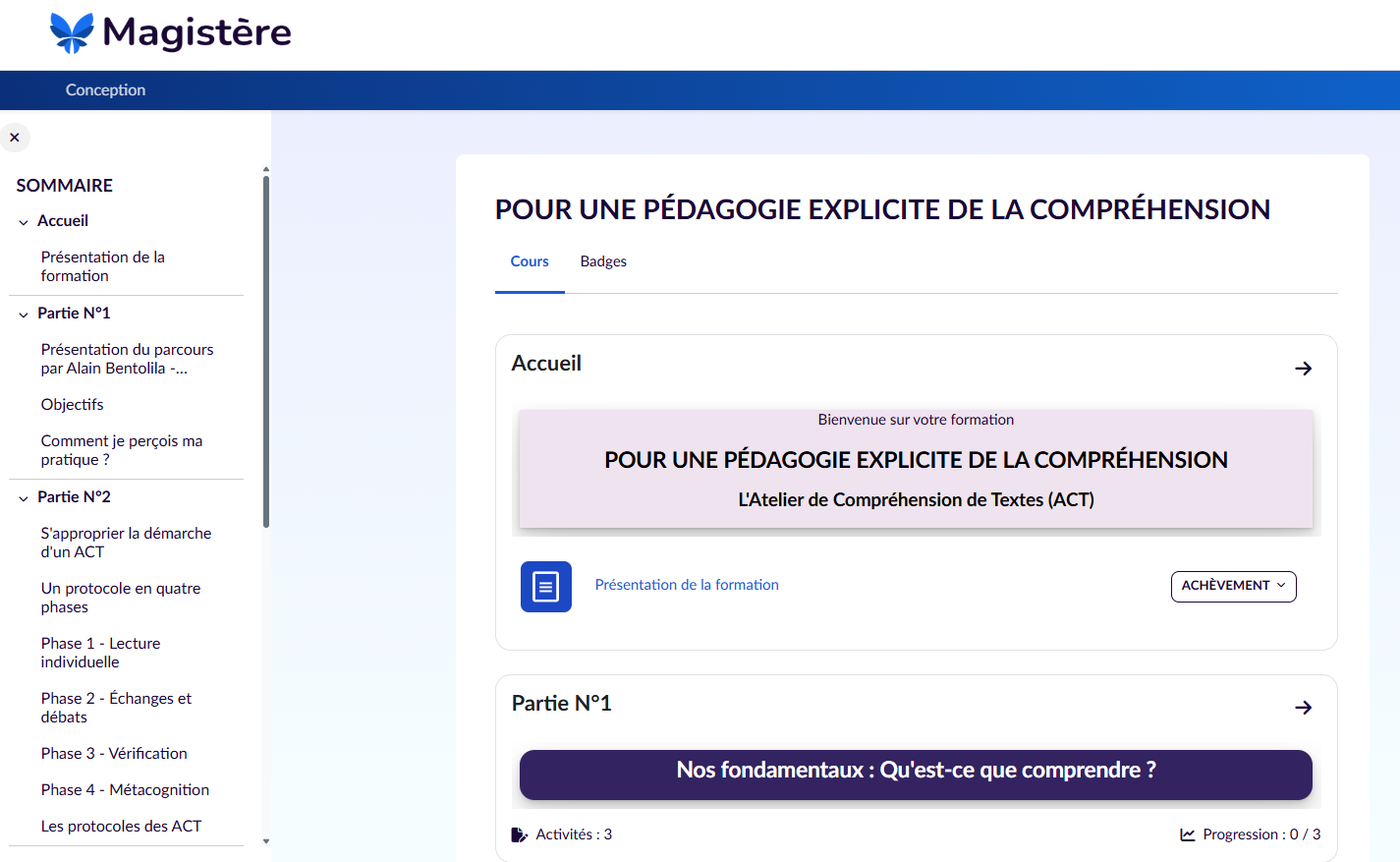The height and width of the screenshot is (862, 1400).
Task: Open S'approprier la démarche d'un ACT
Action: 126,542
